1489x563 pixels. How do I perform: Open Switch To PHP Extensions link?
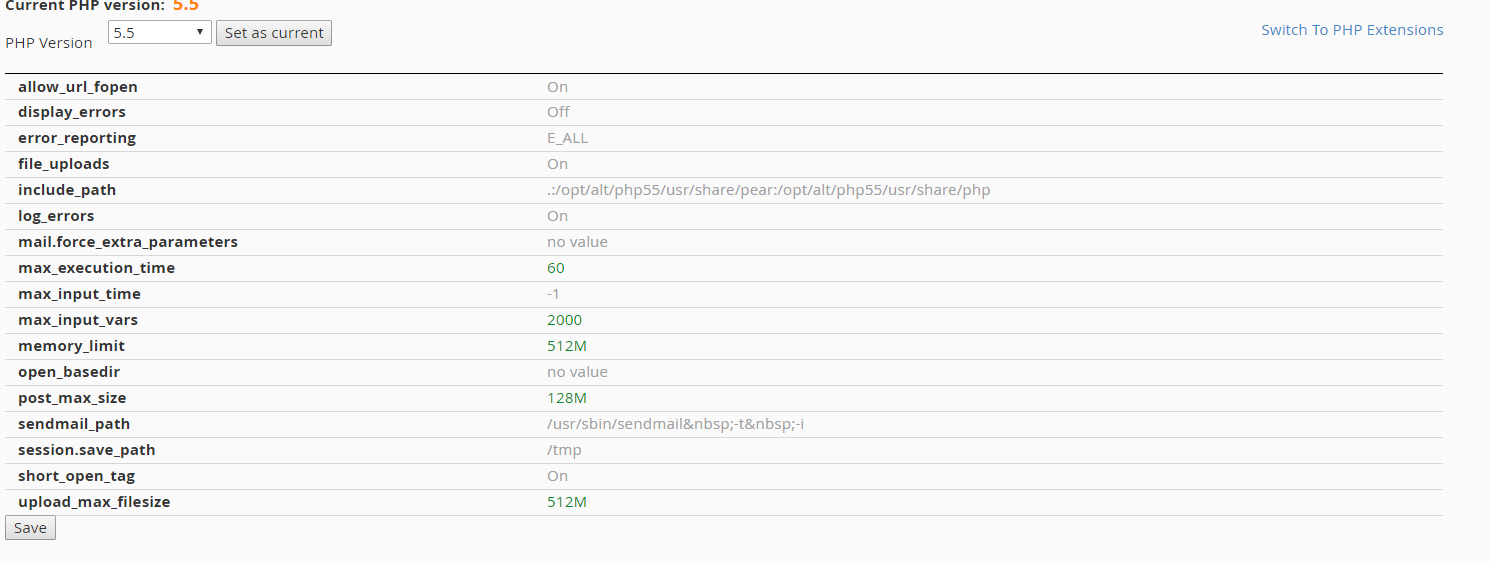click(x=1352, y=30)
